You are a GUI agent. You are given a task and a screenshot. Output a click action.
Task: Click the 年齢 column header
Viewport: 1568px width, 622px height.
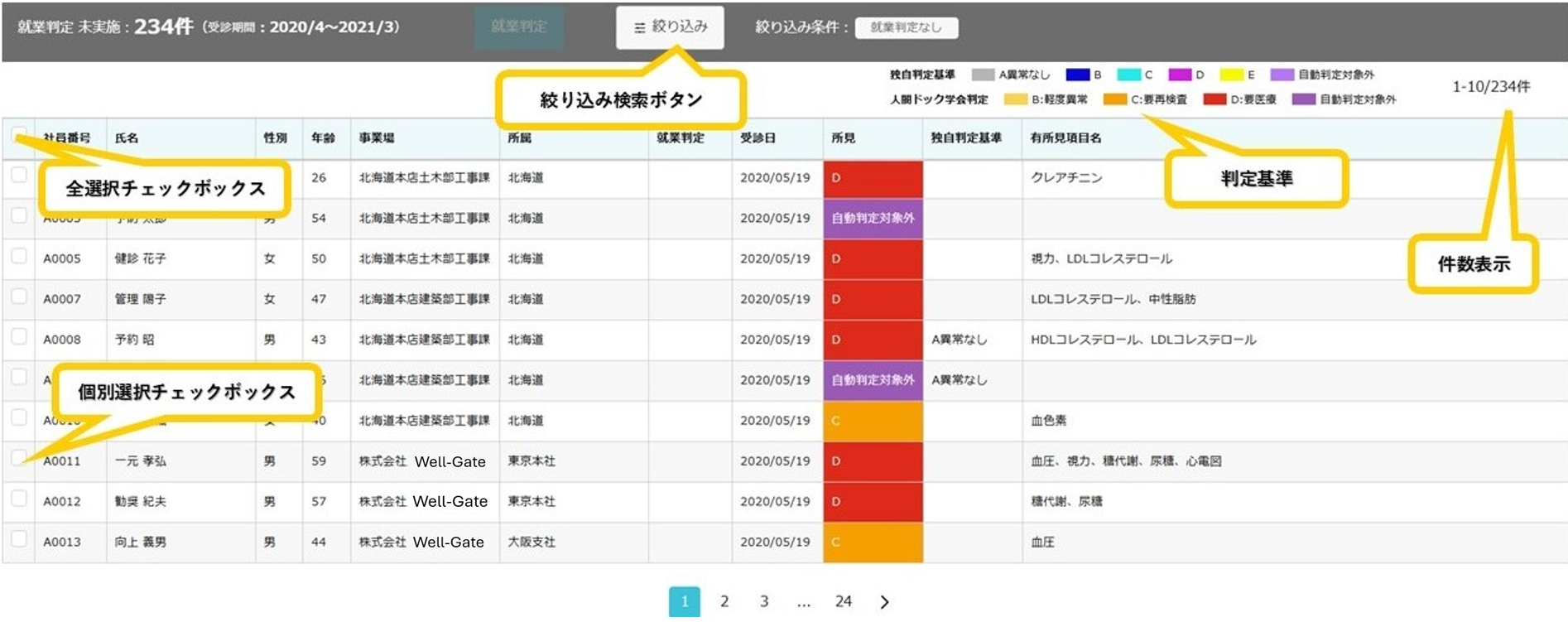click(323, 138)
